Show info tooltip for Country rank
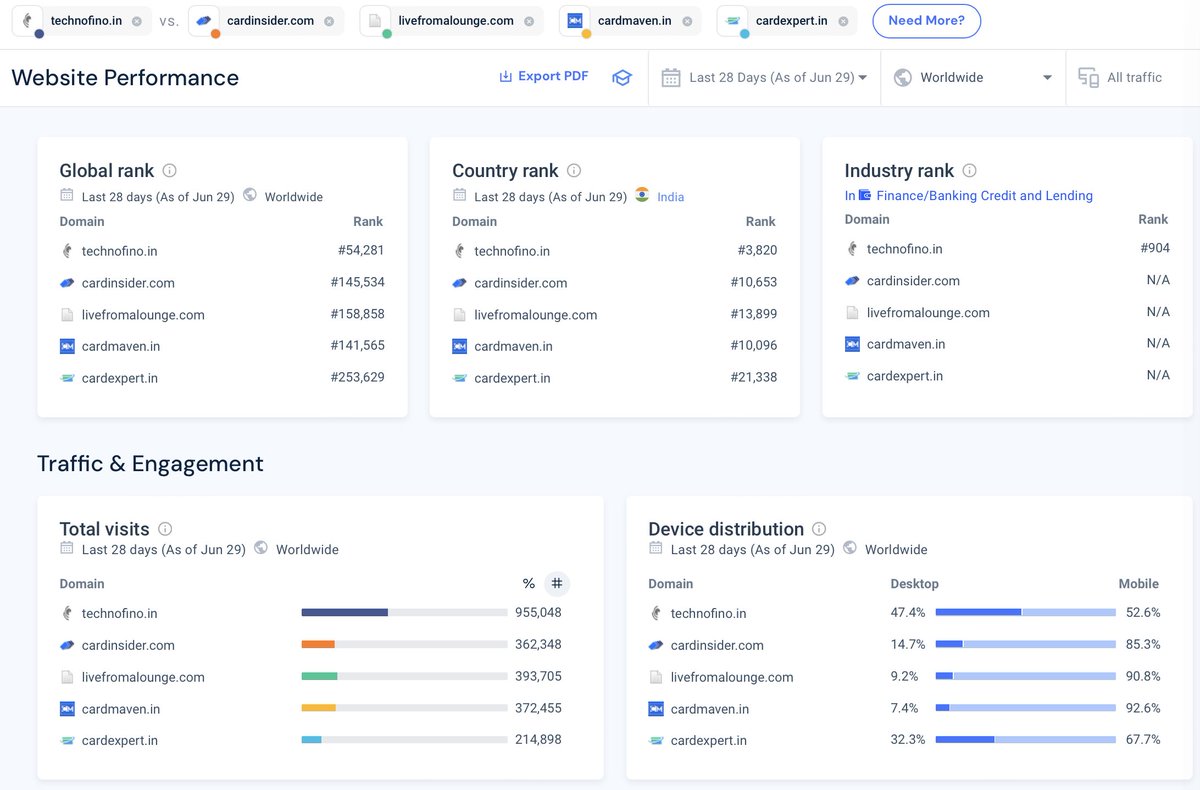The image size is (1200, 790). (x=574, y=171)
